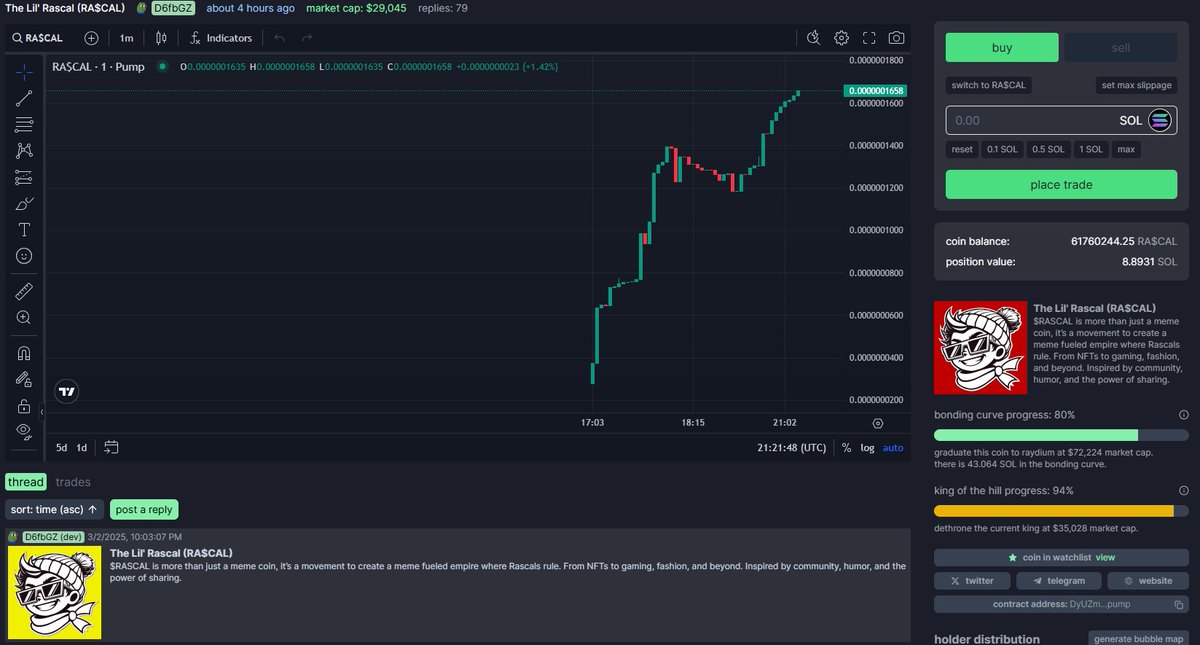Screen dimensions: 1200x645
Task: Open the website link
Action: pos(1148,581)
